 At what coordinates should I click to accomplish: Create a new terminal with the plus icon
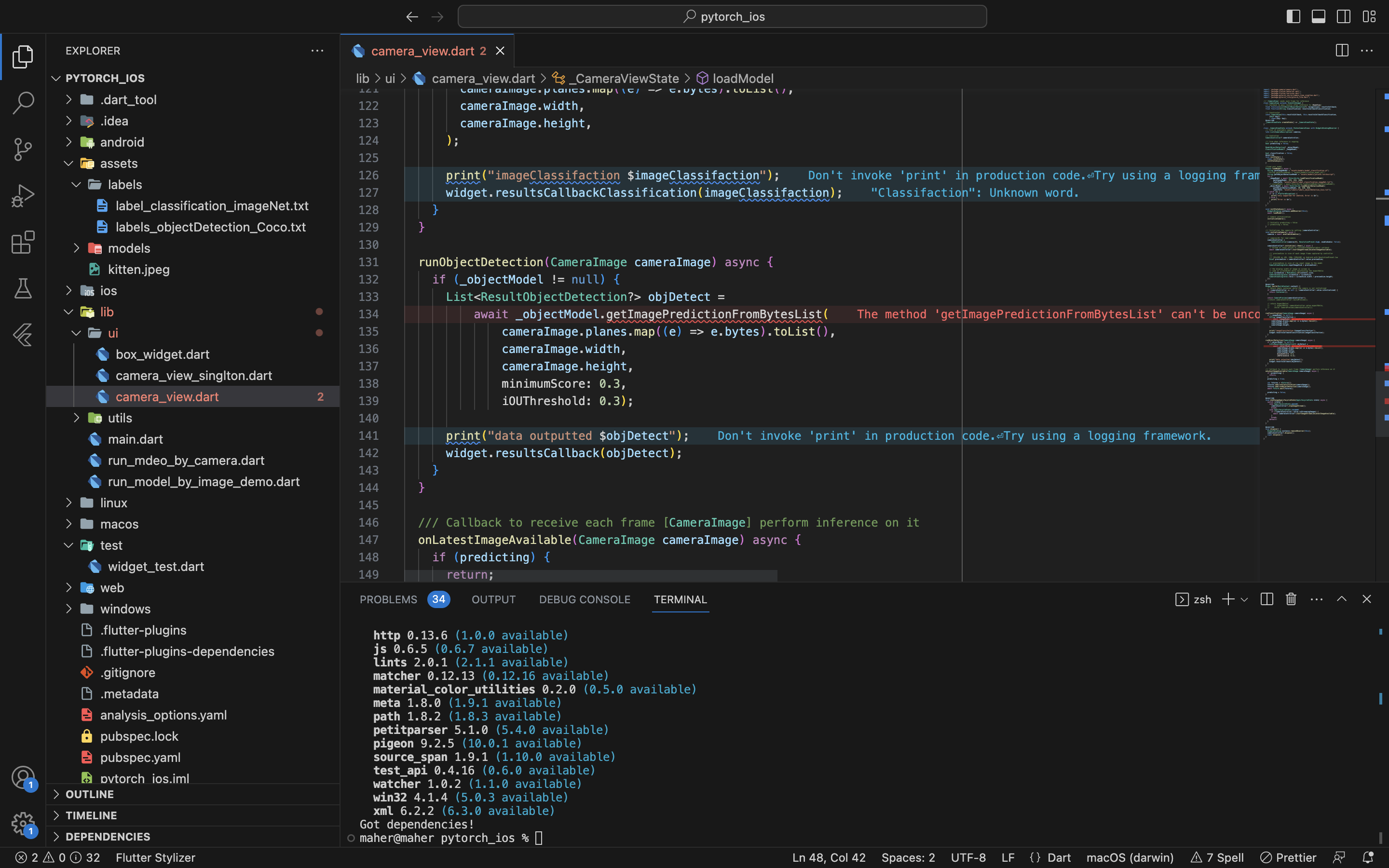[x=1228, y=599]
